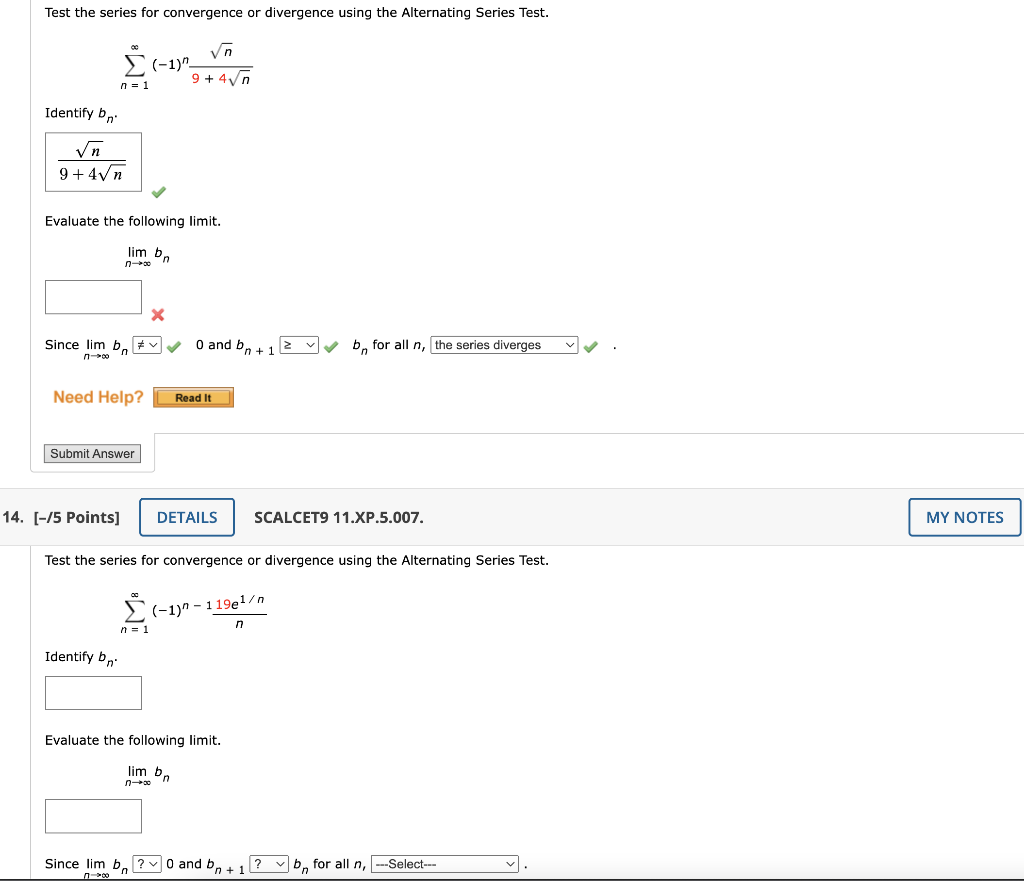Open question 14 limit comparison '?' dropdown
1024x881 pixels.
click(147, 864)
